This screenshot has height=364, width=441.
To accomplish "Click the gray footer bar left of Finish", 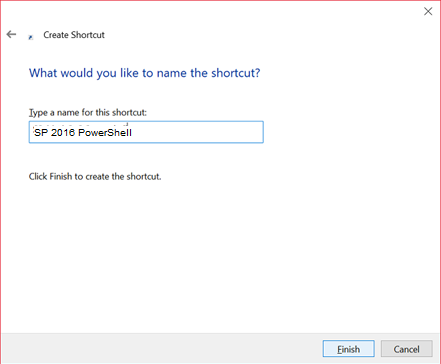I will [160, 348].
